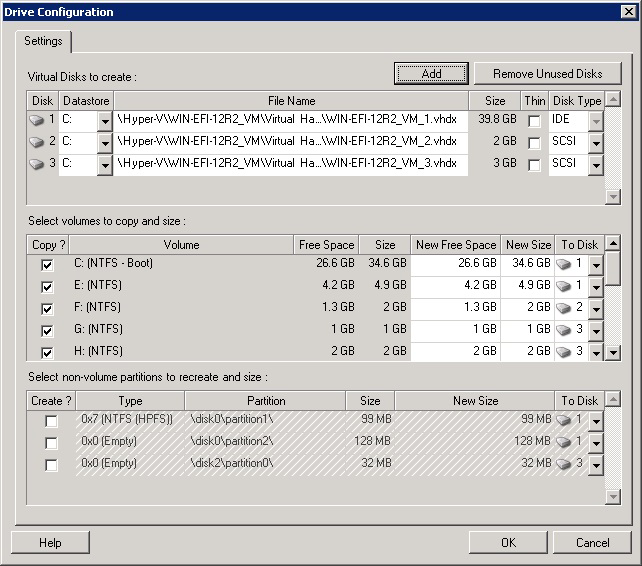The height and width of the screenshot is (566, 642).
Task: Click Remove Unused Disks button
Action: pos(547,74)
